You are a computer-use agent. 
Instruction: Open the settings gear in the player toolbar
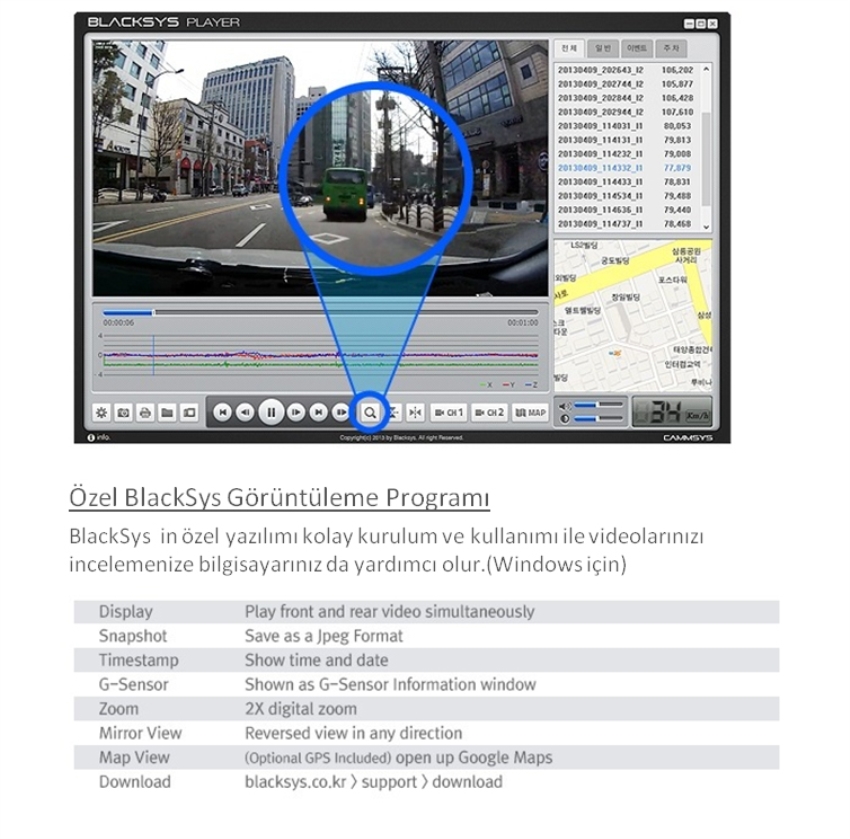coord(101,413)
